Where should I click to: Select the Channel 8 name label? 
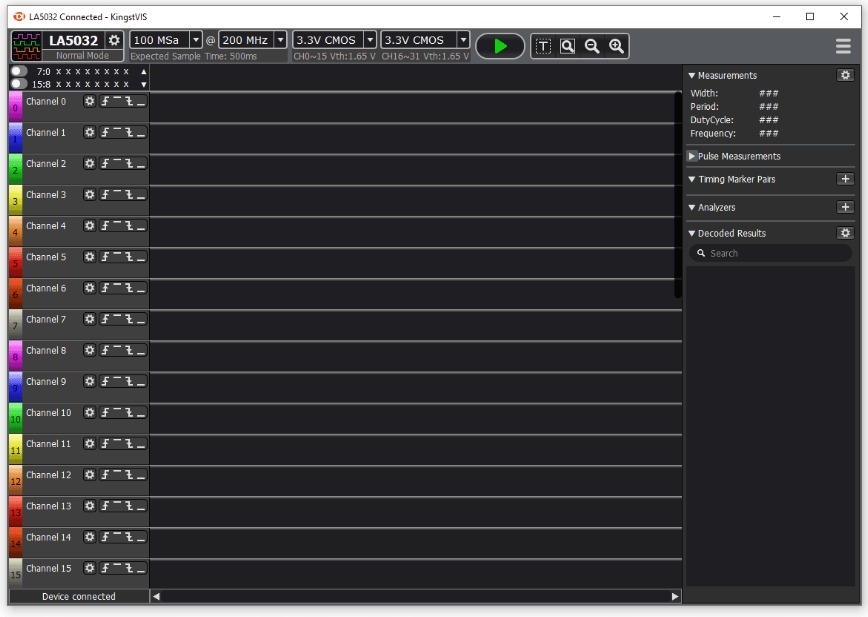[x=46, y=350]
